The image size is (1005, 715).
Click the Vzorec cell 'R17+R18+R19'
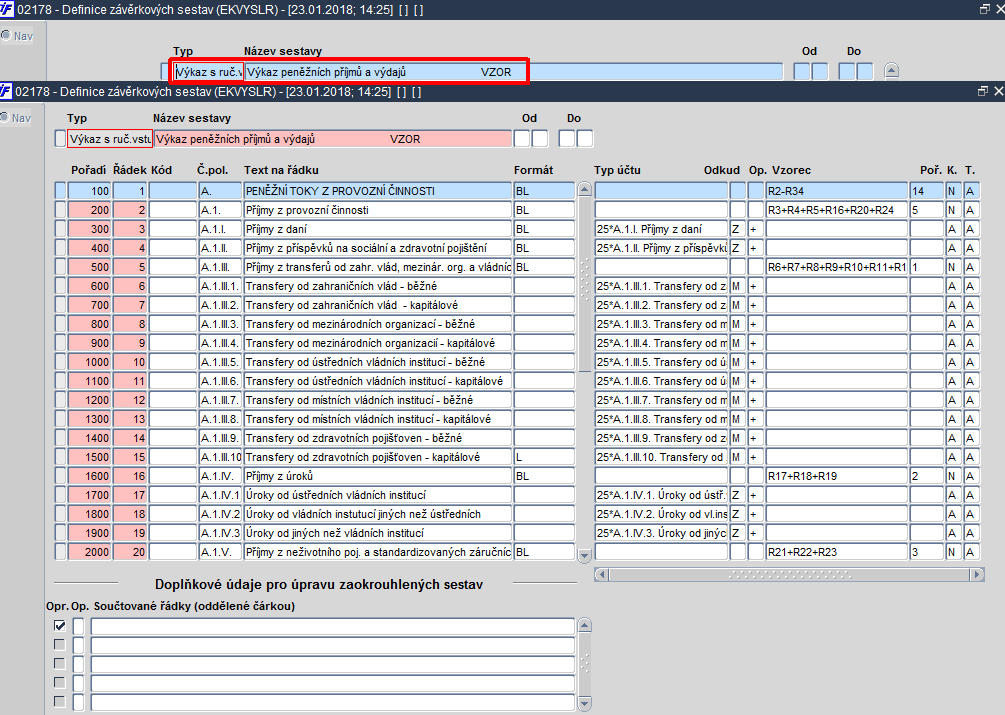point(836,476)
